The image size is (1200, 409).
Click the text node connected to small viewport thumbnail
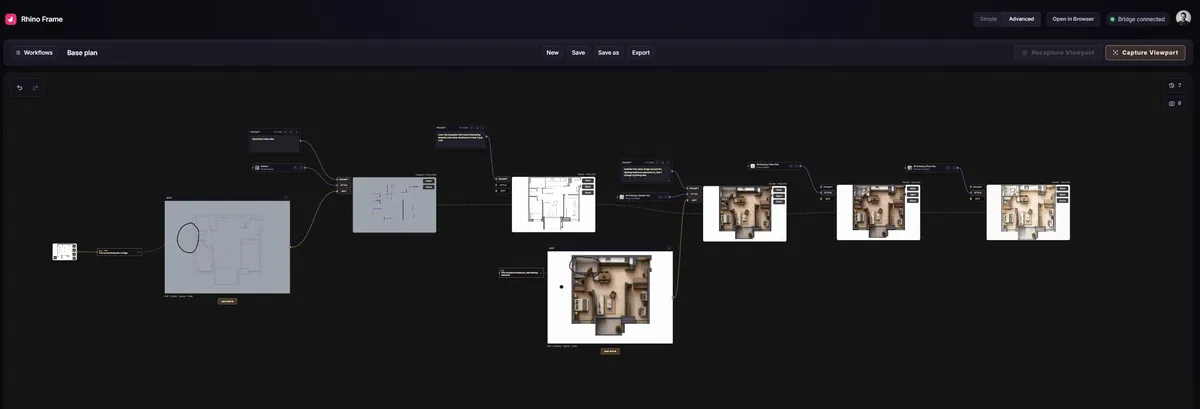click(x=119, y=252)
